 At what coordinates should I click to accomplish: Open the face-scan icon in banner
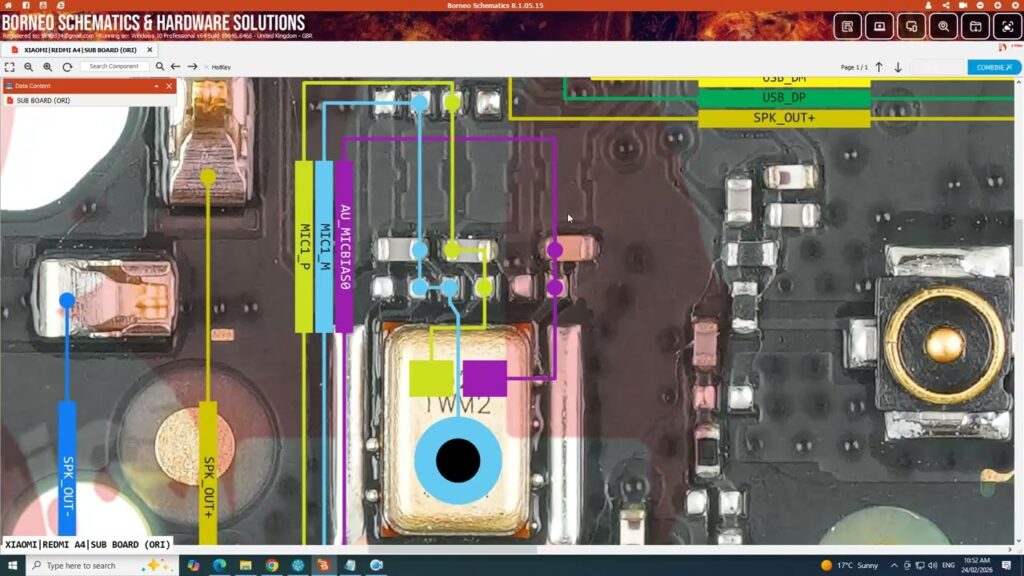point(1007,27)
